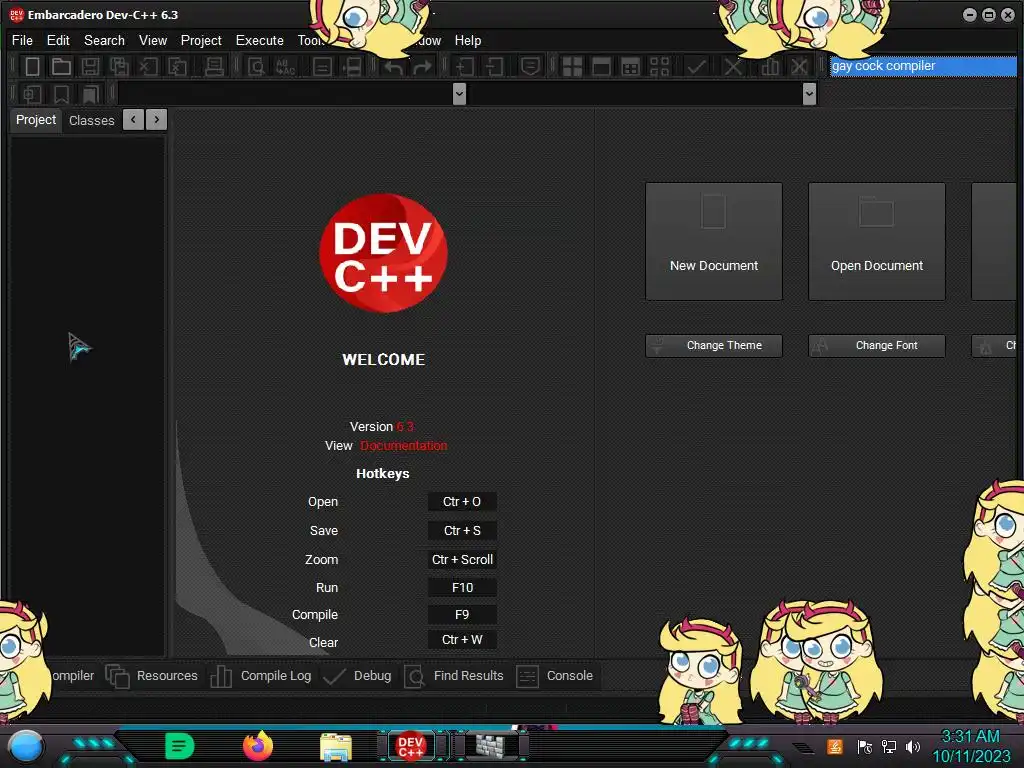Click the Undo arrow icon

tap(393, 67)
